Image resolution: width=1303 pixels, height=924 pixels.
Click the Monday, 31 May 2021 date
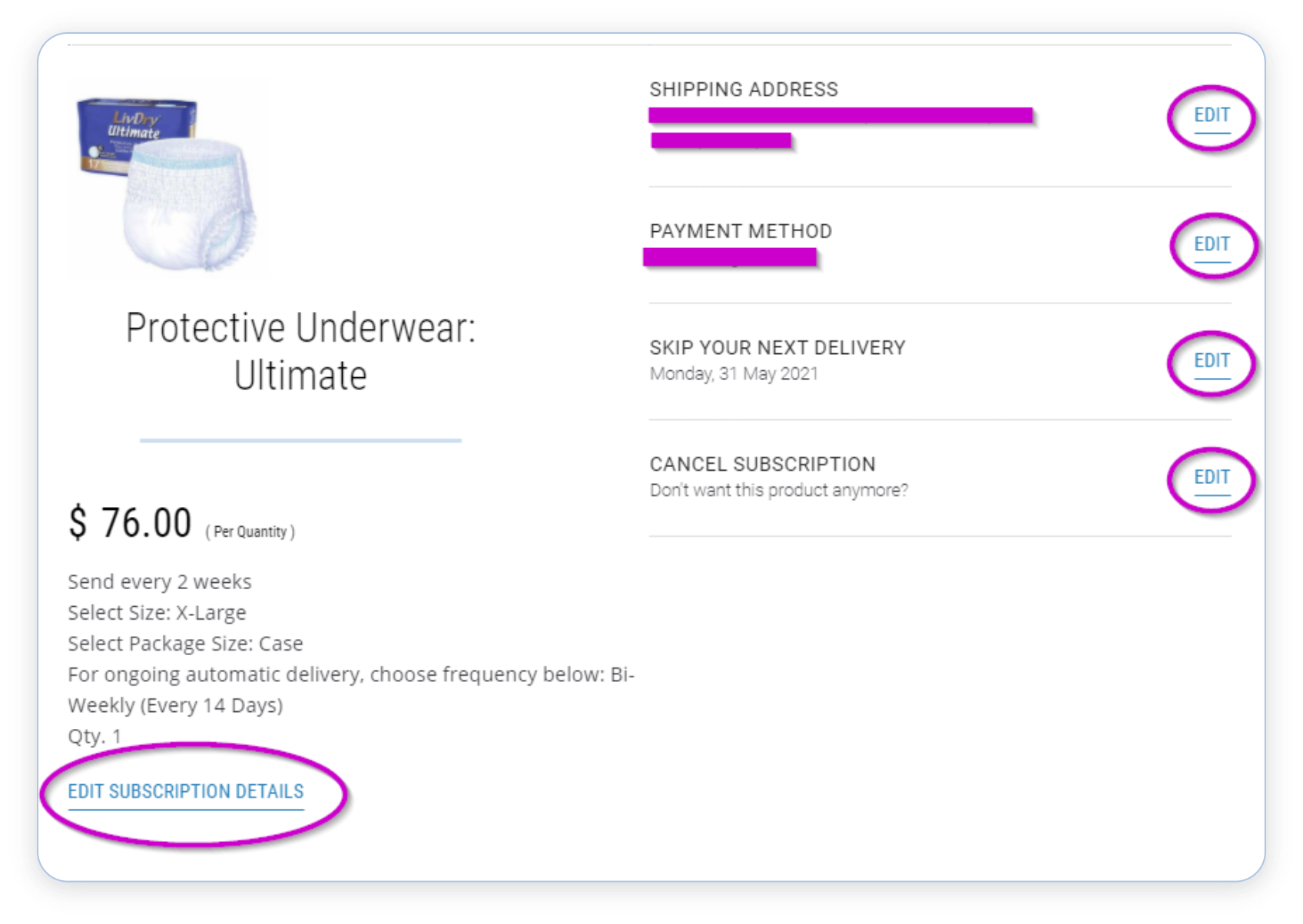(x=734, y=374)
